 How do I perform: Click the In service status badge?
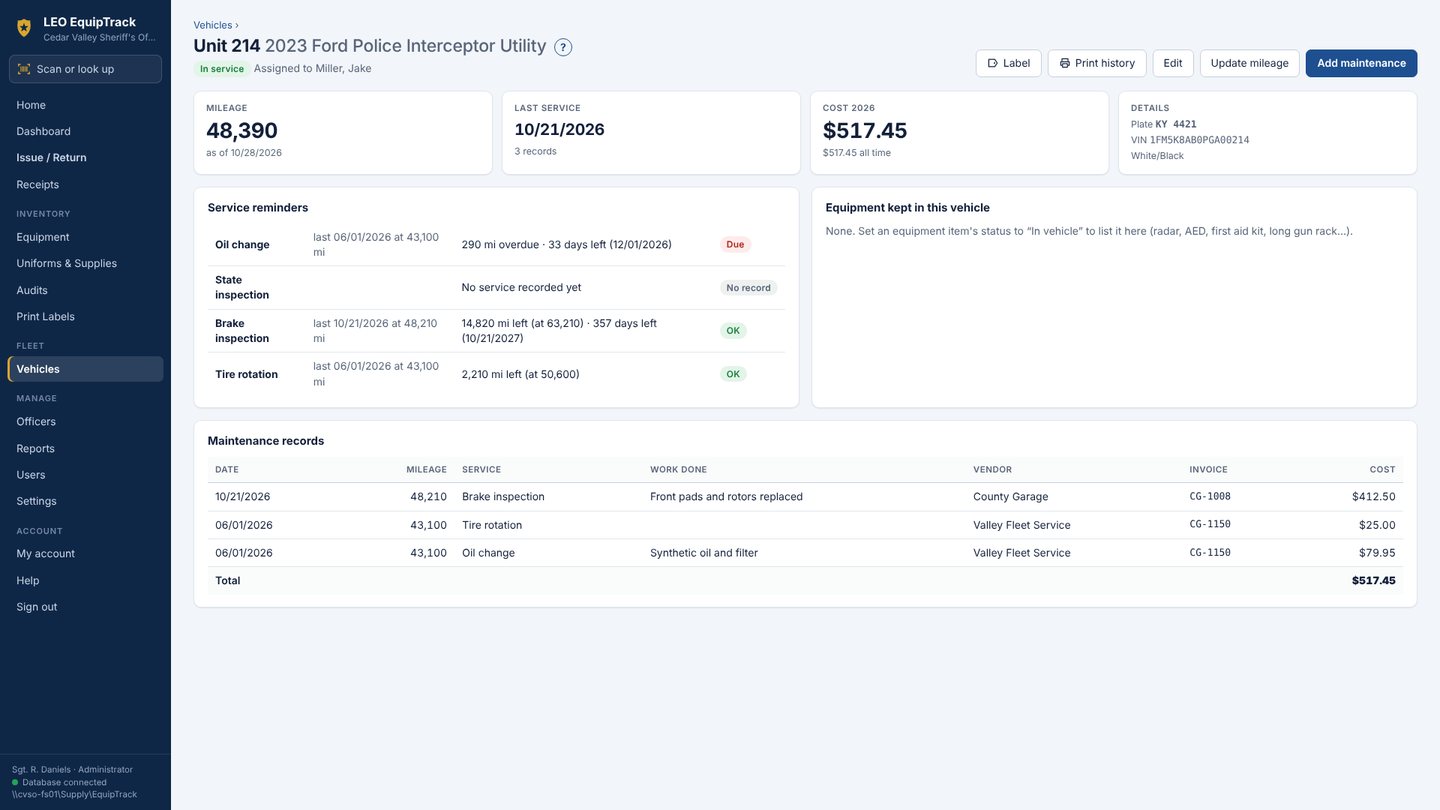coord(221,69)
